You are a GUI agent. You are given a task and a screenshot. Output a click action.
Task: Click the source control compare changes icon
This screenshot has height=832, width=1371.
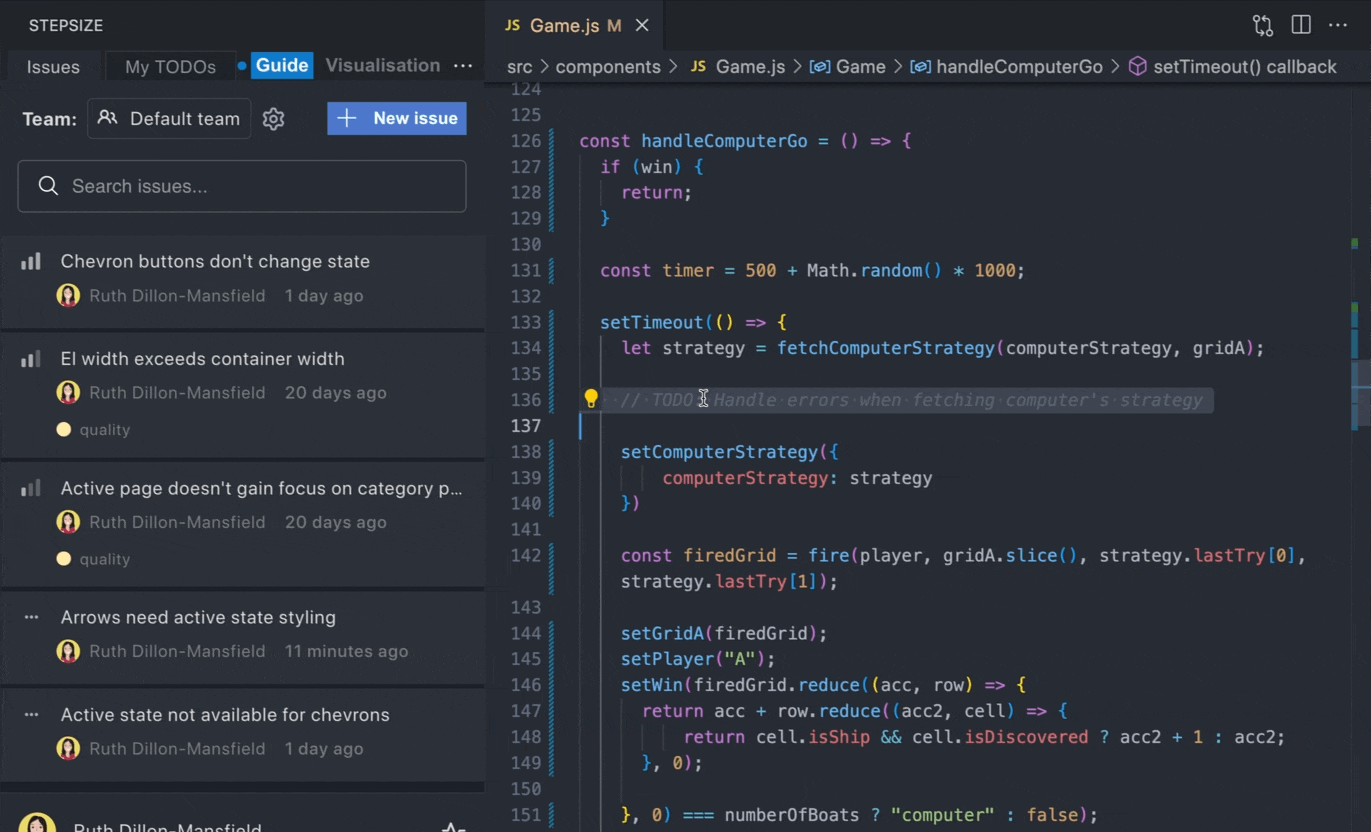[x=1263, y=25]
